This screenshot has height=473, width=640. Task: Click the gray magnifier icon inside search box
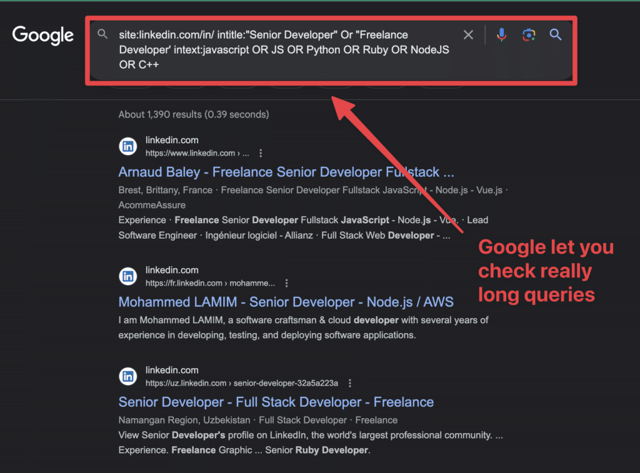click(x=102, y=34)
